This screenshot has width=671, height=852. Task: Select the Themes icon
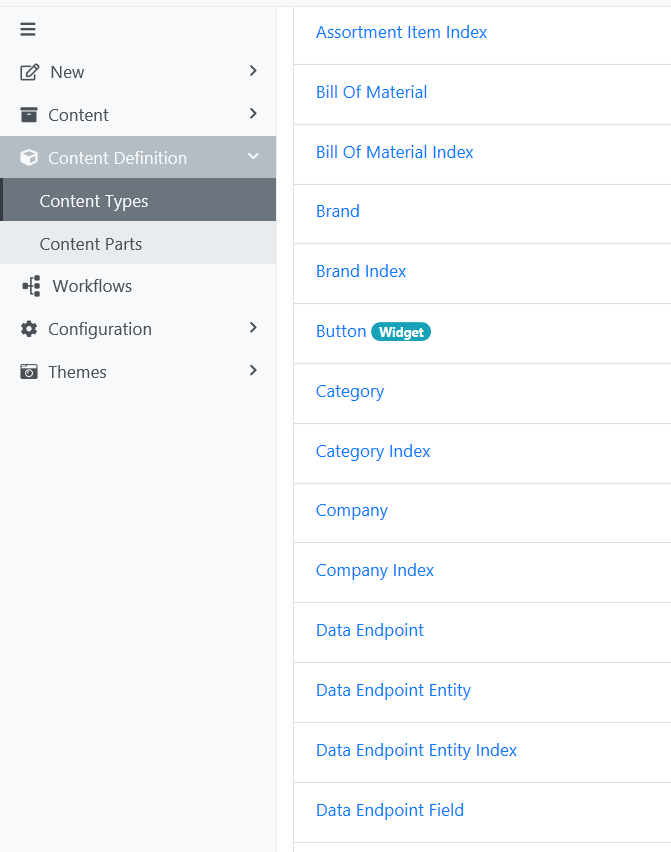(x=27, y=371)
